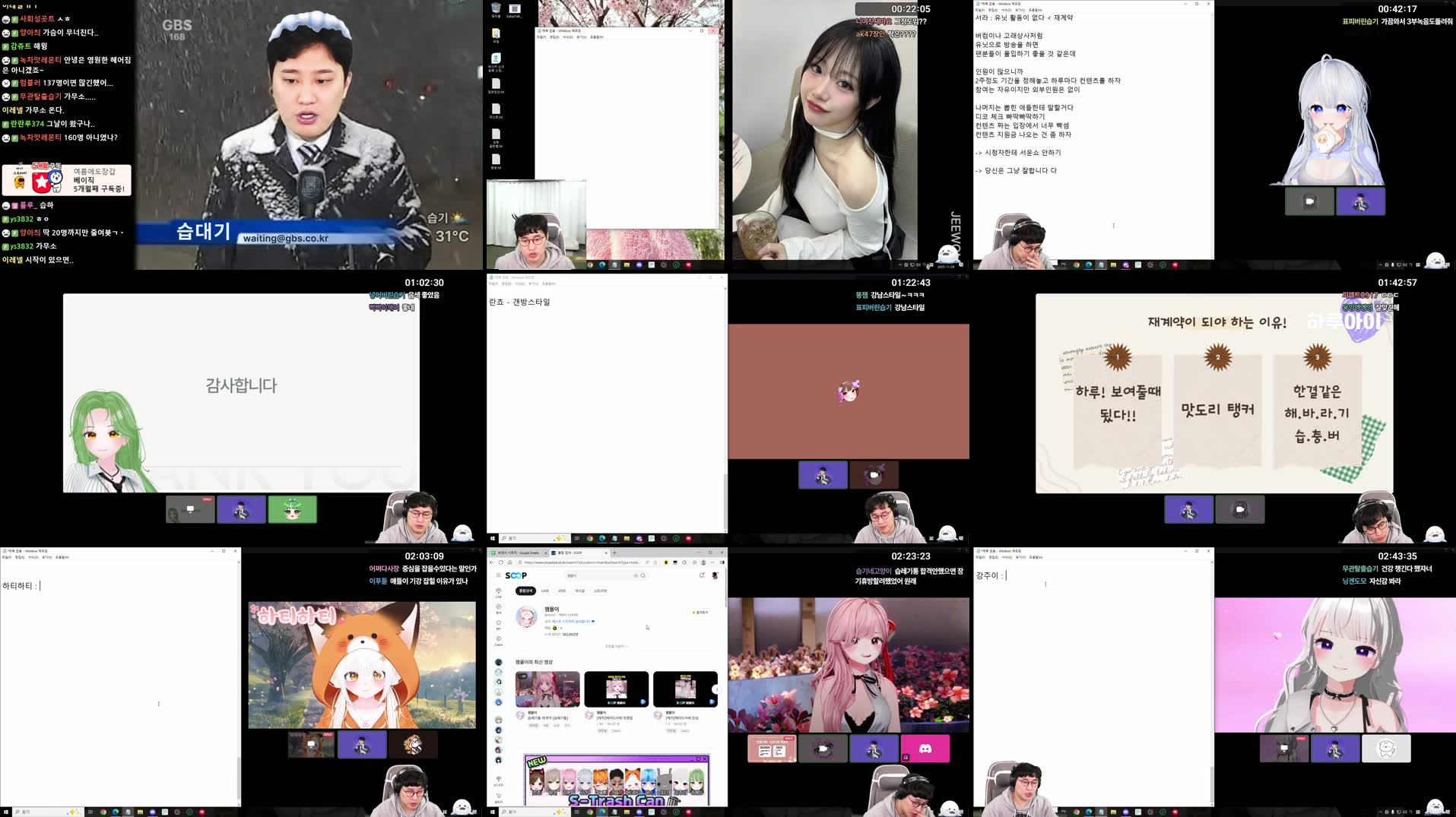Open a new browser tab with plus button
This screenshot has width=1456, height=817.
[614, 553]
